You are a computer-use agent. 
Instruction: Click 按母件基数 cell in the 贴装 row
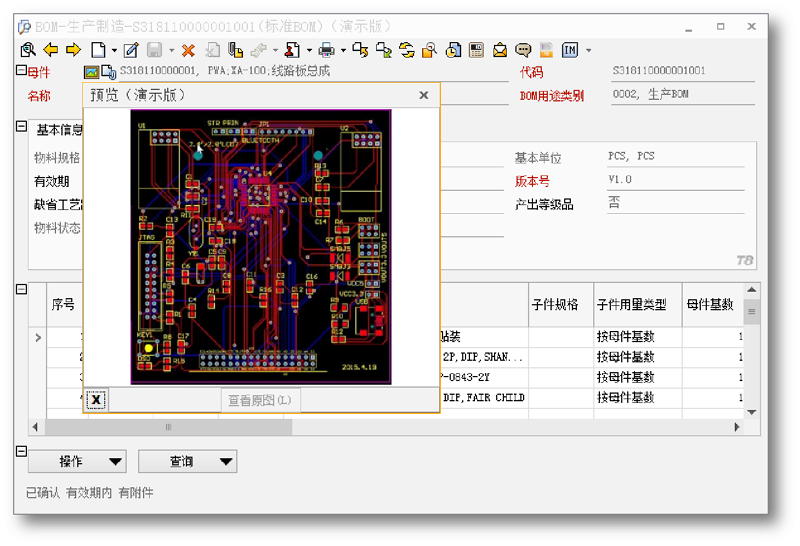(638, 337)
